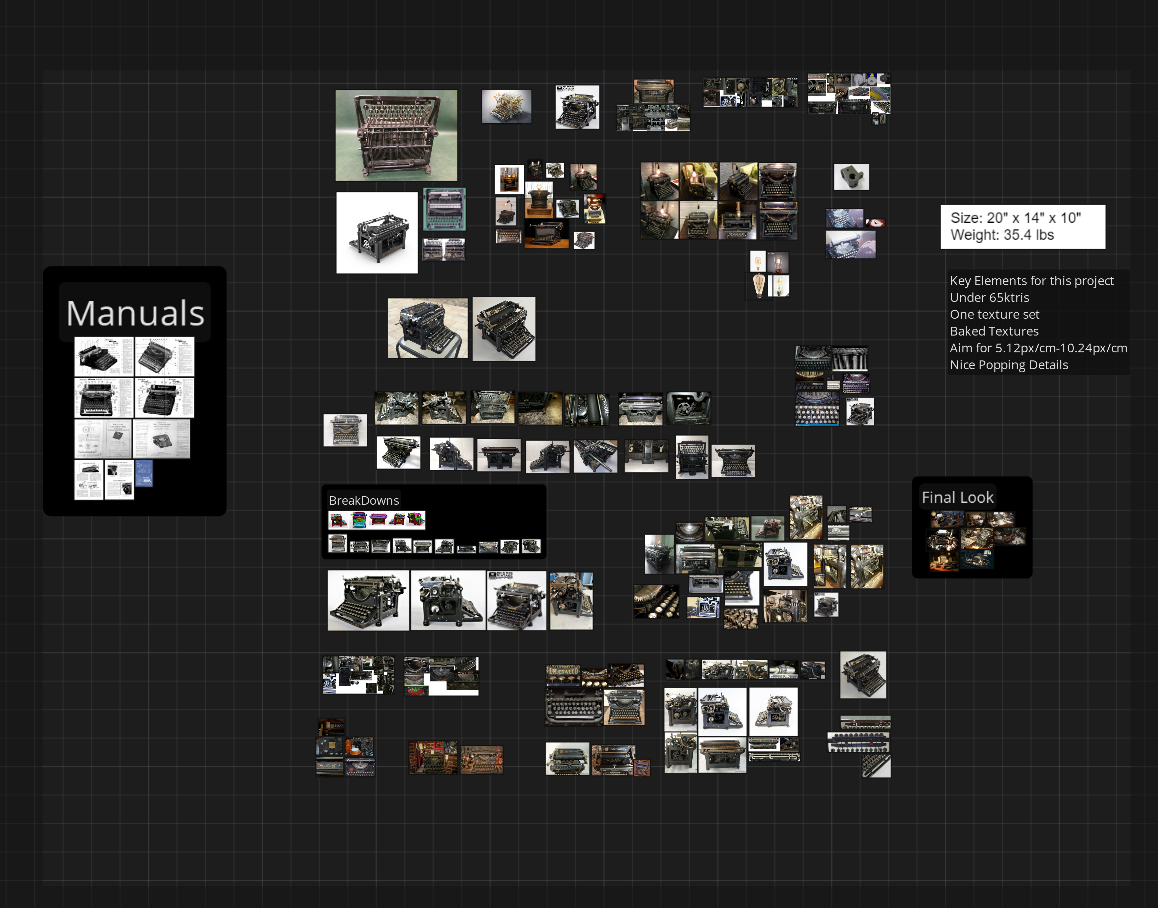1158x908 pixels.
Task: Select the Size 20" x 14" x 10" note
Action: [x=1023, y=226]
